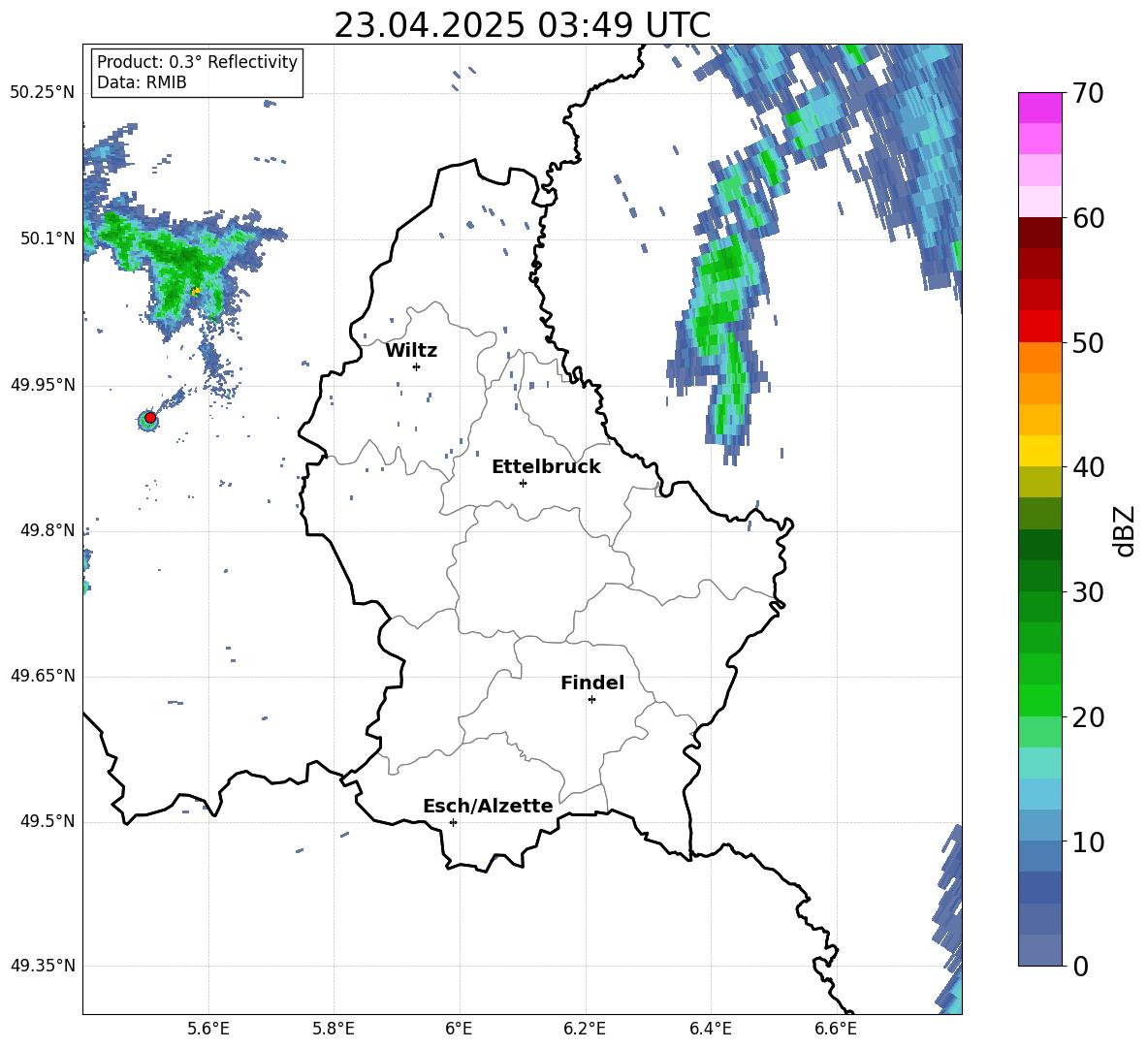
Task: Click the dark maroon colorbar segment below 60
Action: click(1039, 233)
